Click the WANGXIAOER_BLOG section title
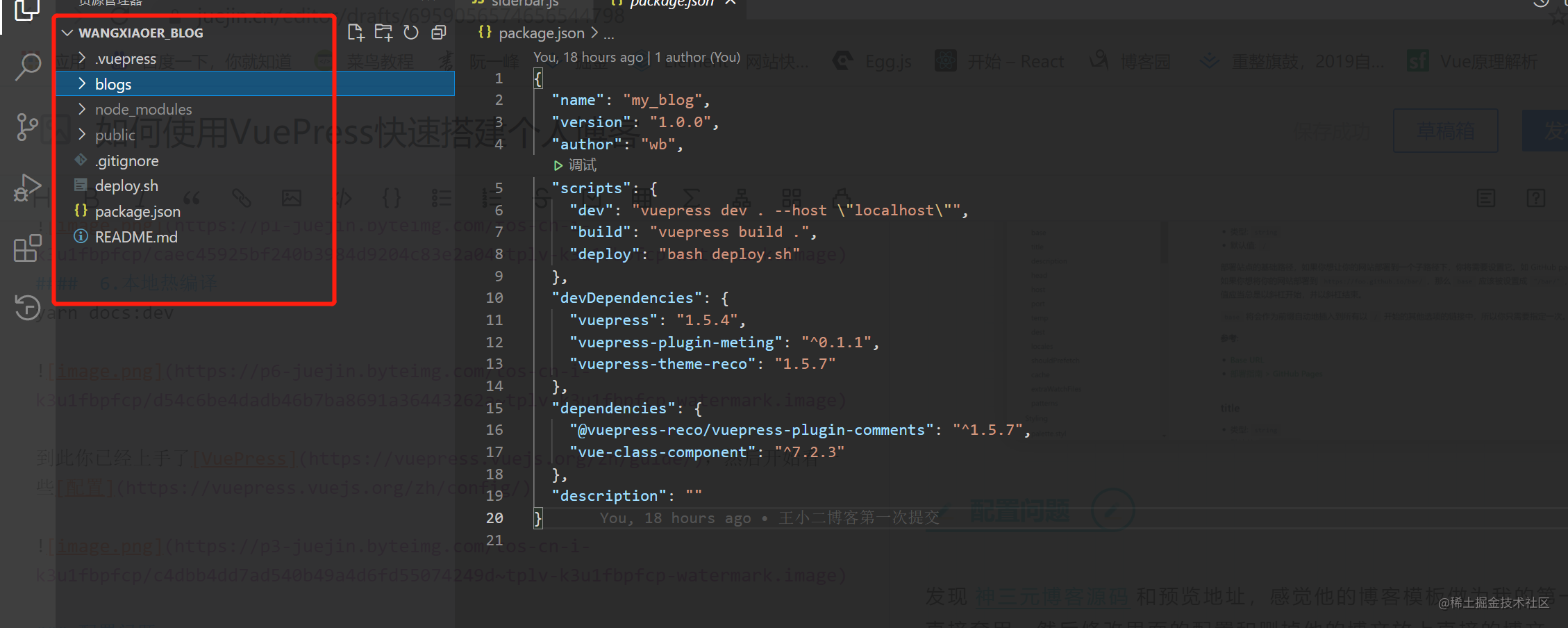The image size is (1568, 628). [x=141, y=33]
